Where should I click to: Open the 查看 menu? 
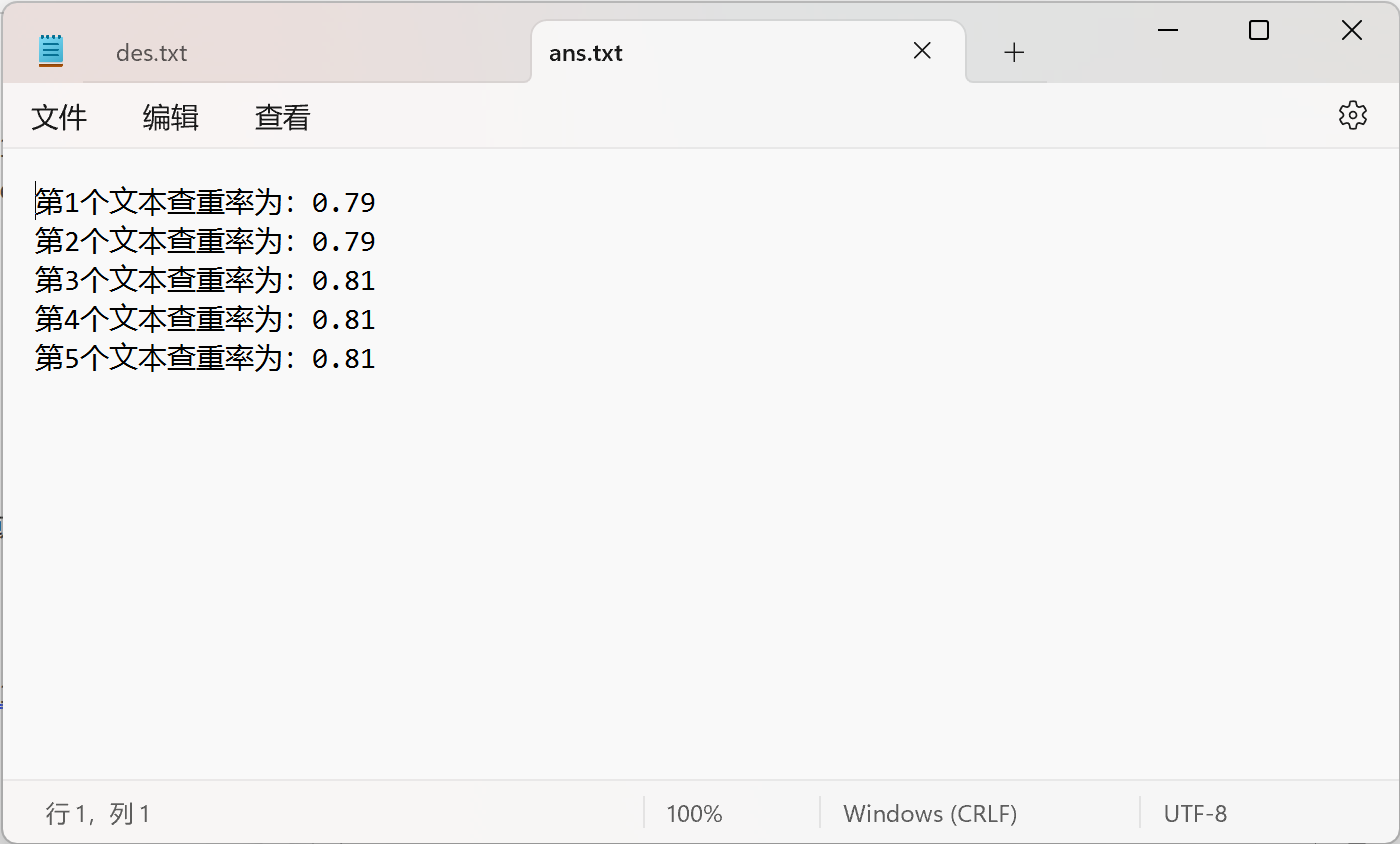click(283, 118)
